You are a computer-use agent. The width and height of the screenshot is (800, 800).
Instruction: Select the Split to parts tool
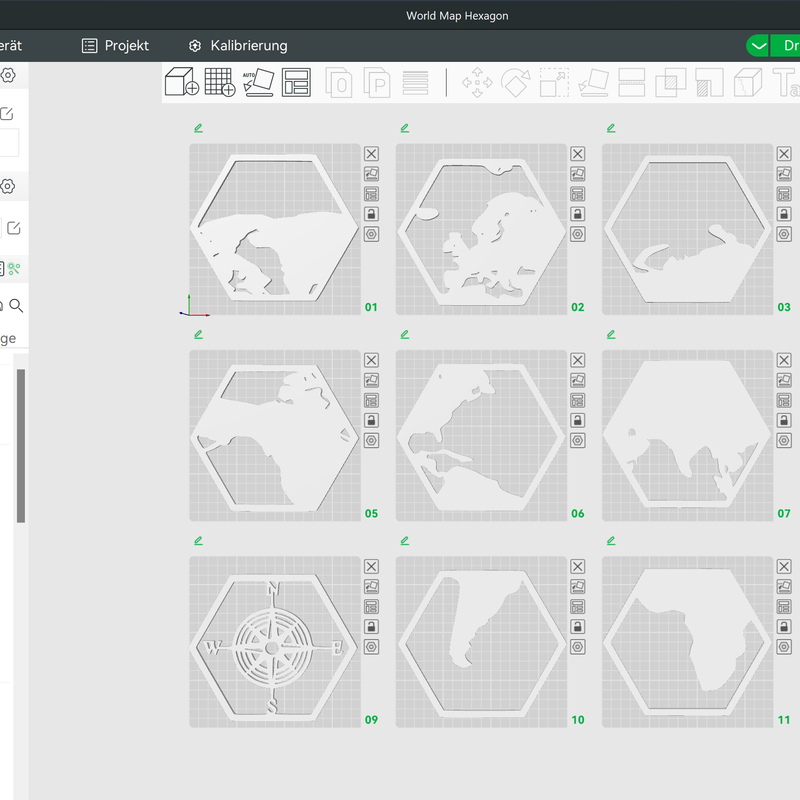coord(377,82)
